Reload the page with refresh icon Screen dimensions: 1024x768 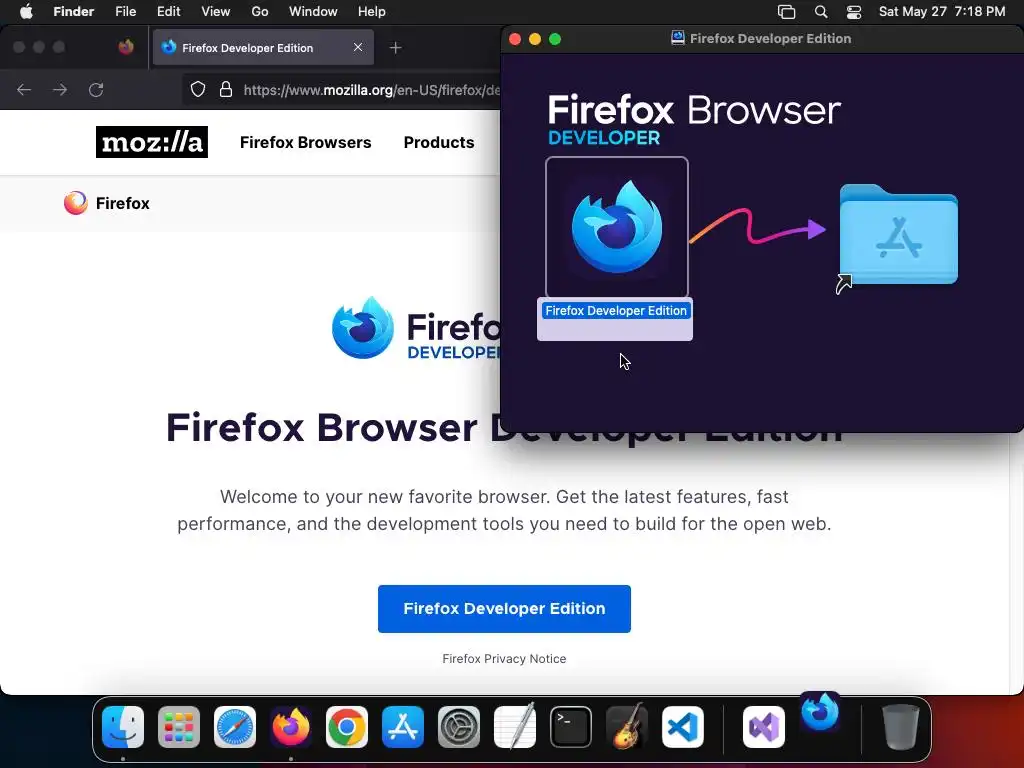[96, 89]
